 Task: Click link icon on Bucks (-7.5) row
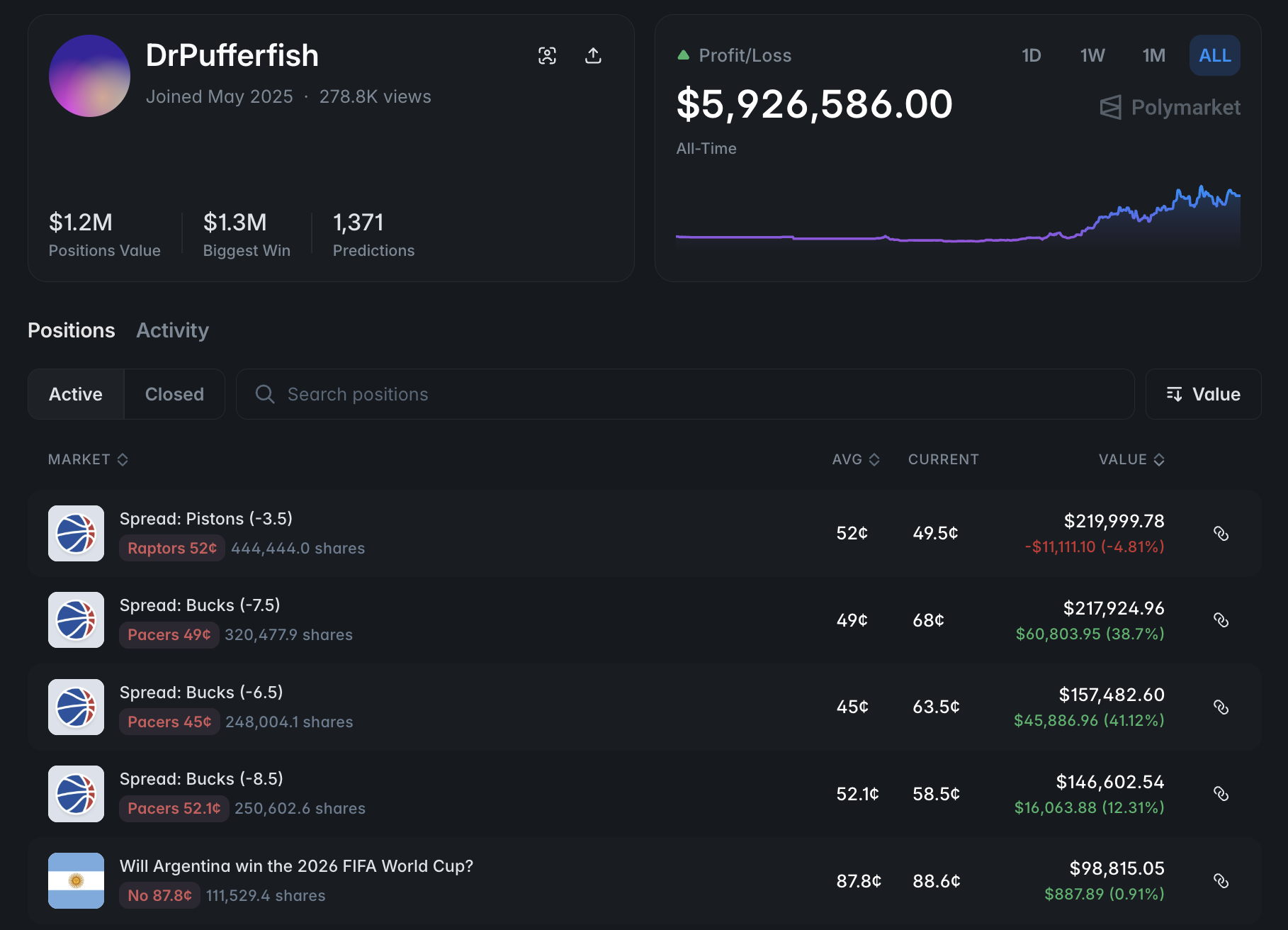pyautogui.click(x=1221, y=620)
